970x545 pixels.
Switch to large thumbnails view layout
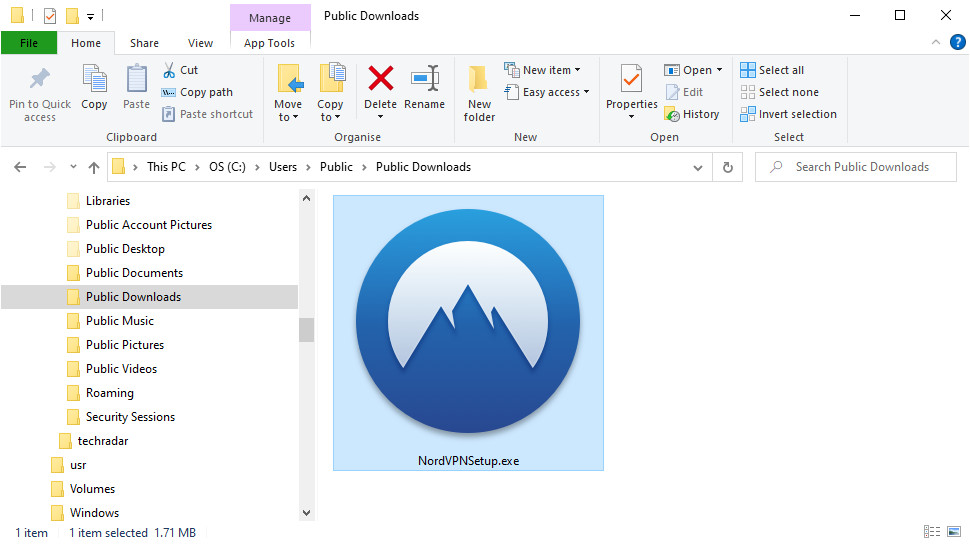pyautogui.click(x=954, y=531)
